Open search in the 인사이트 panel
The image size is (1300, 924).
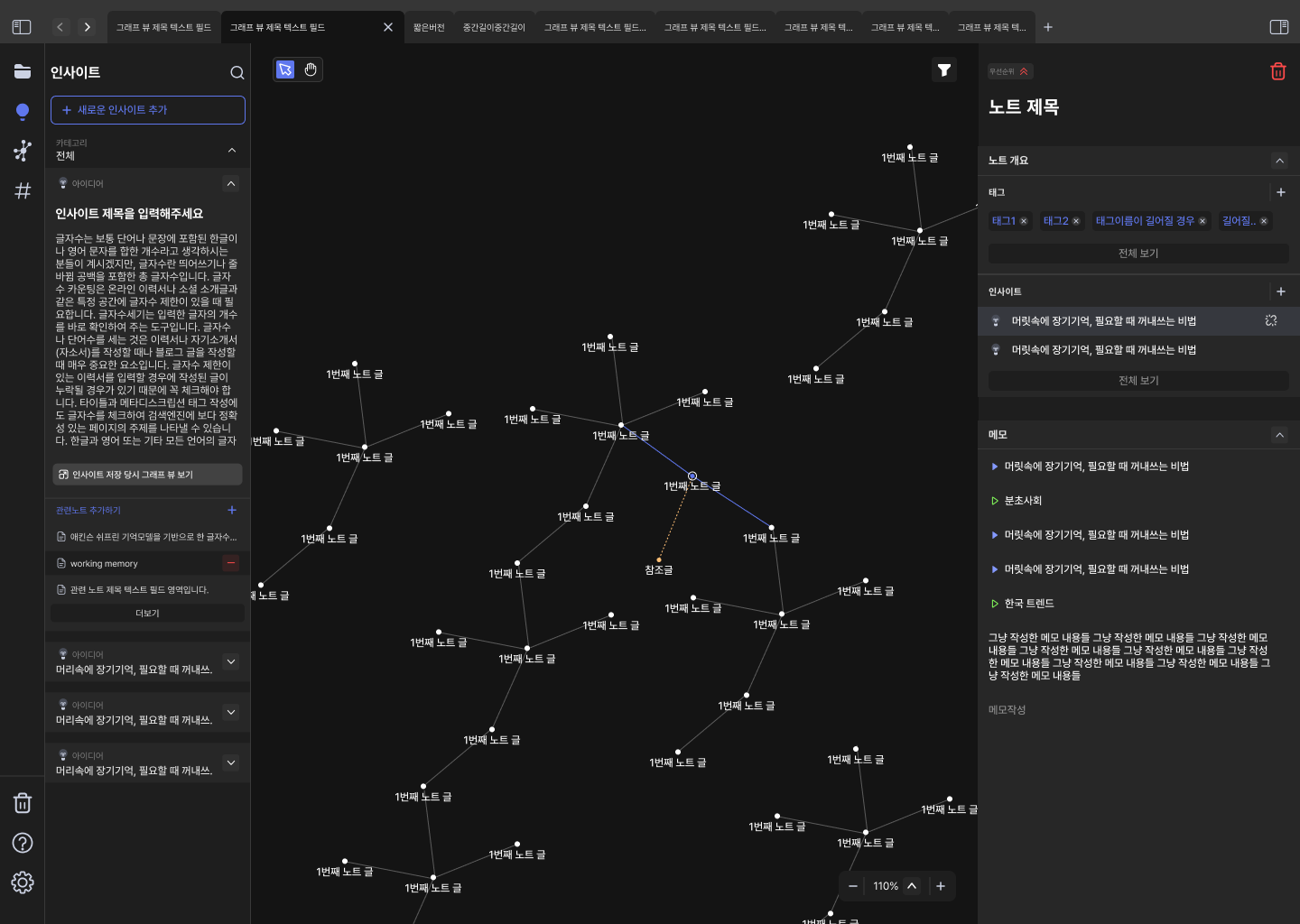pos(237,72)
